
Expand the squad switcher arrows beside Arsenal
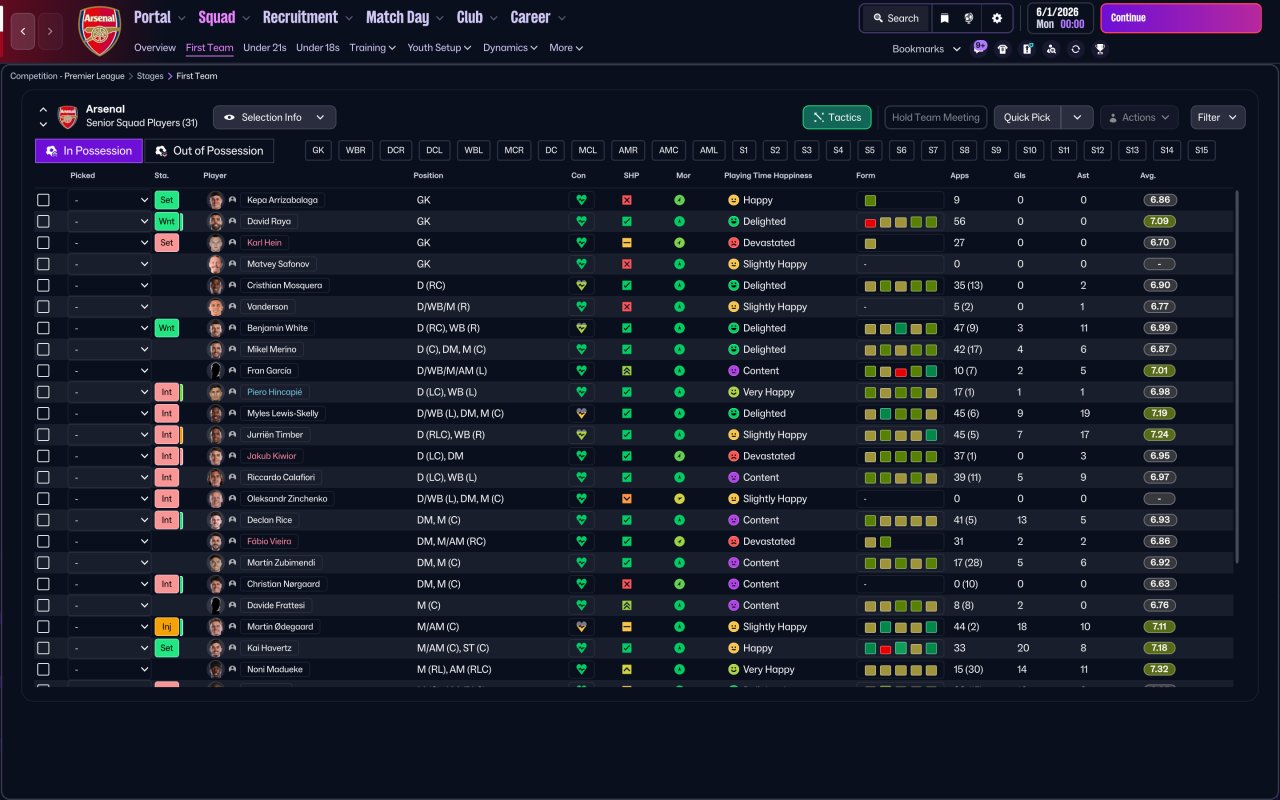coord(43,117)
